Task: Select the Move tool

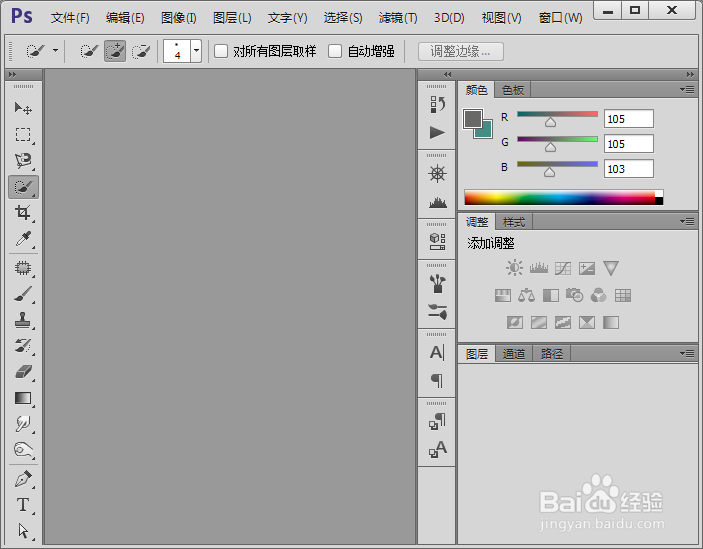Action: click(23, 108)
